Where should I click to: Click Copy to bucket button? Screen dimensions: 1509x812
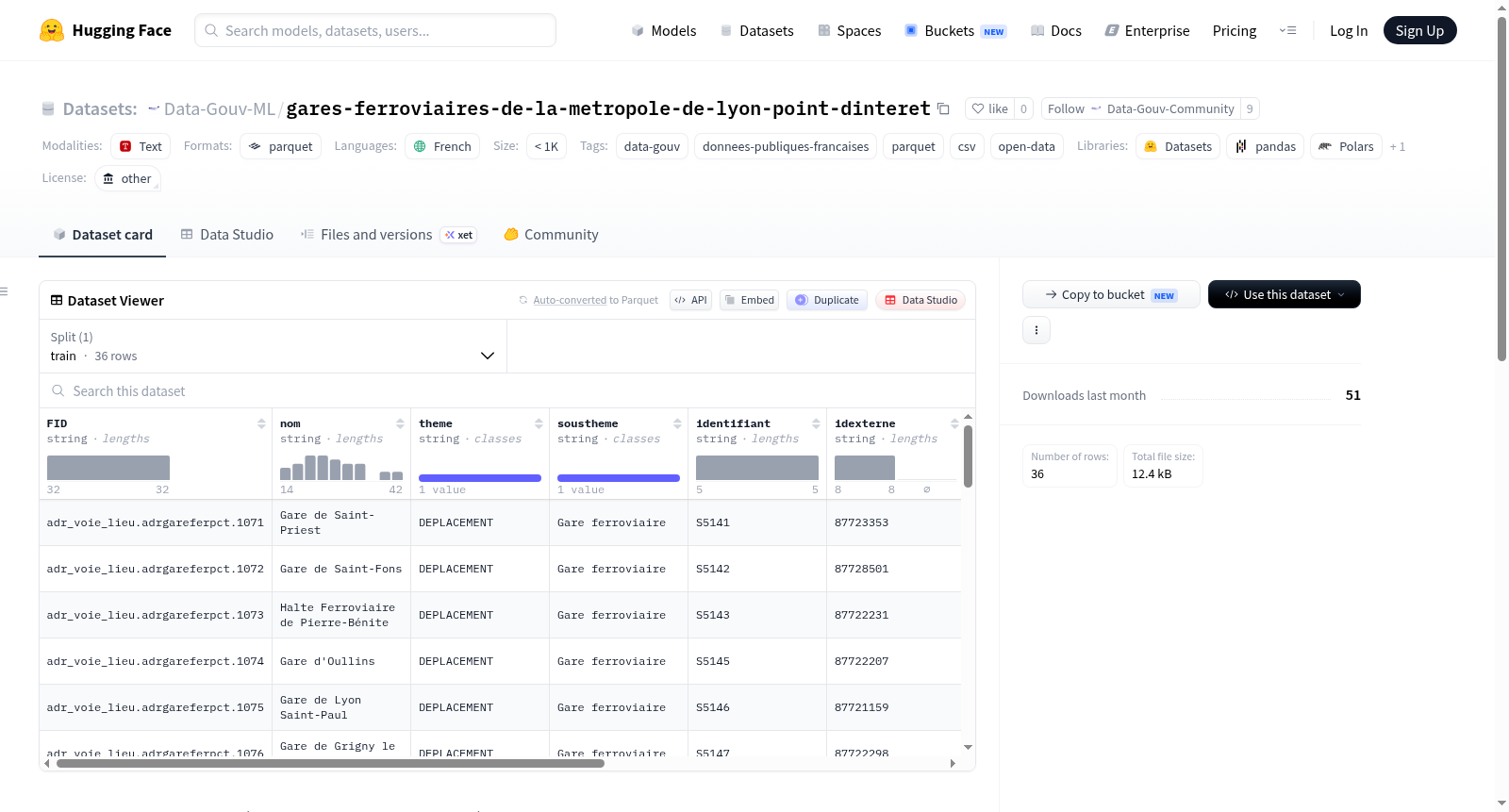coord(1111,294)
